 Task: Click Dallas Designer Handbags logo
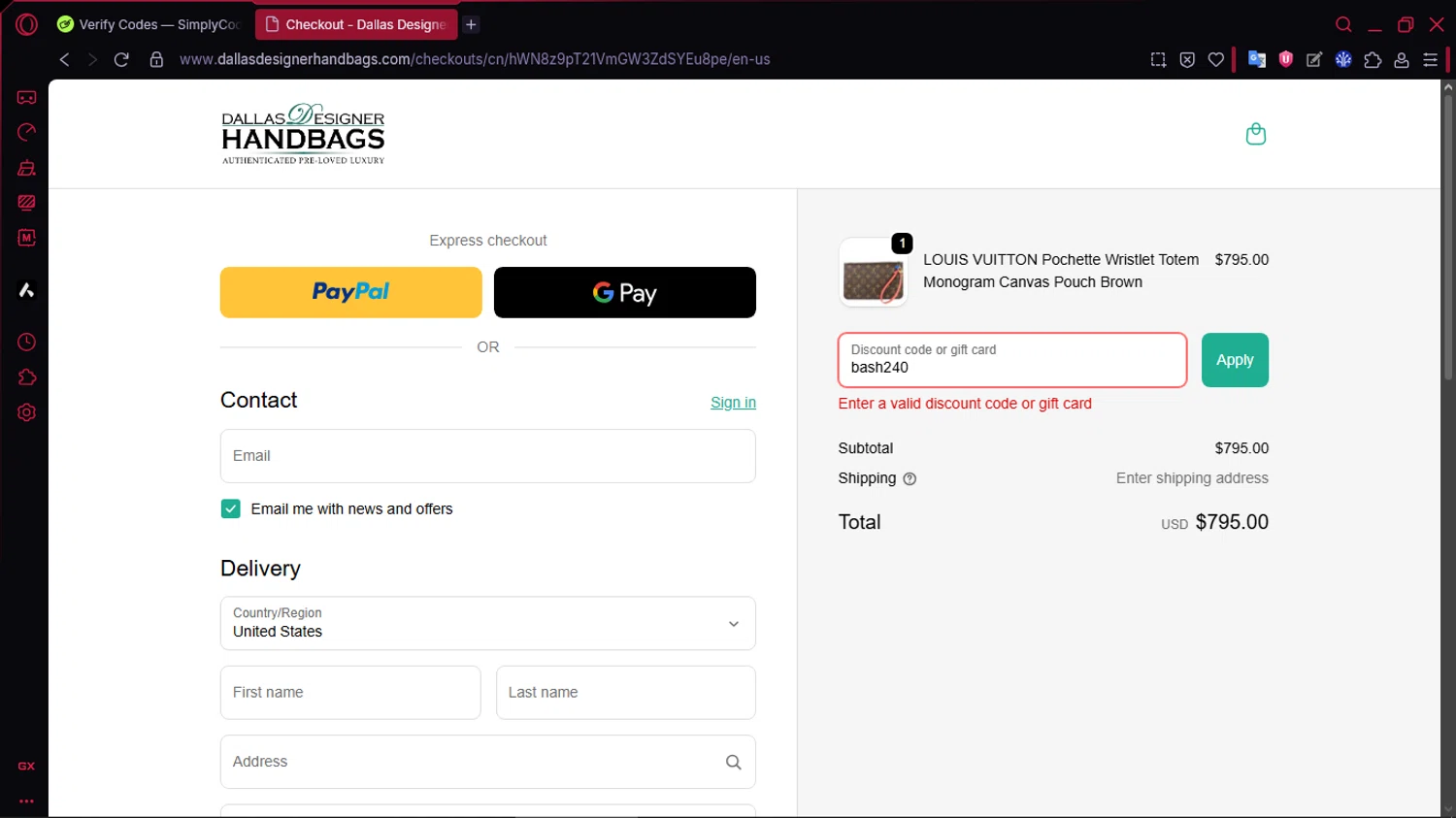[303, 134]
